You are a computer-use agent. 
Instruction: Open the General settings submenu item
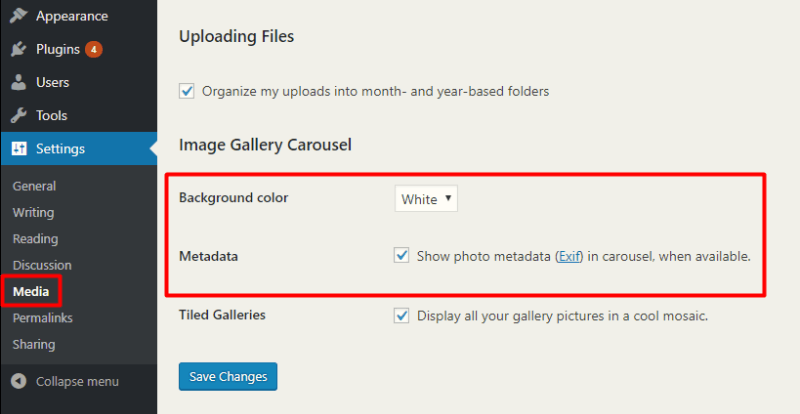tap(34, 186)
